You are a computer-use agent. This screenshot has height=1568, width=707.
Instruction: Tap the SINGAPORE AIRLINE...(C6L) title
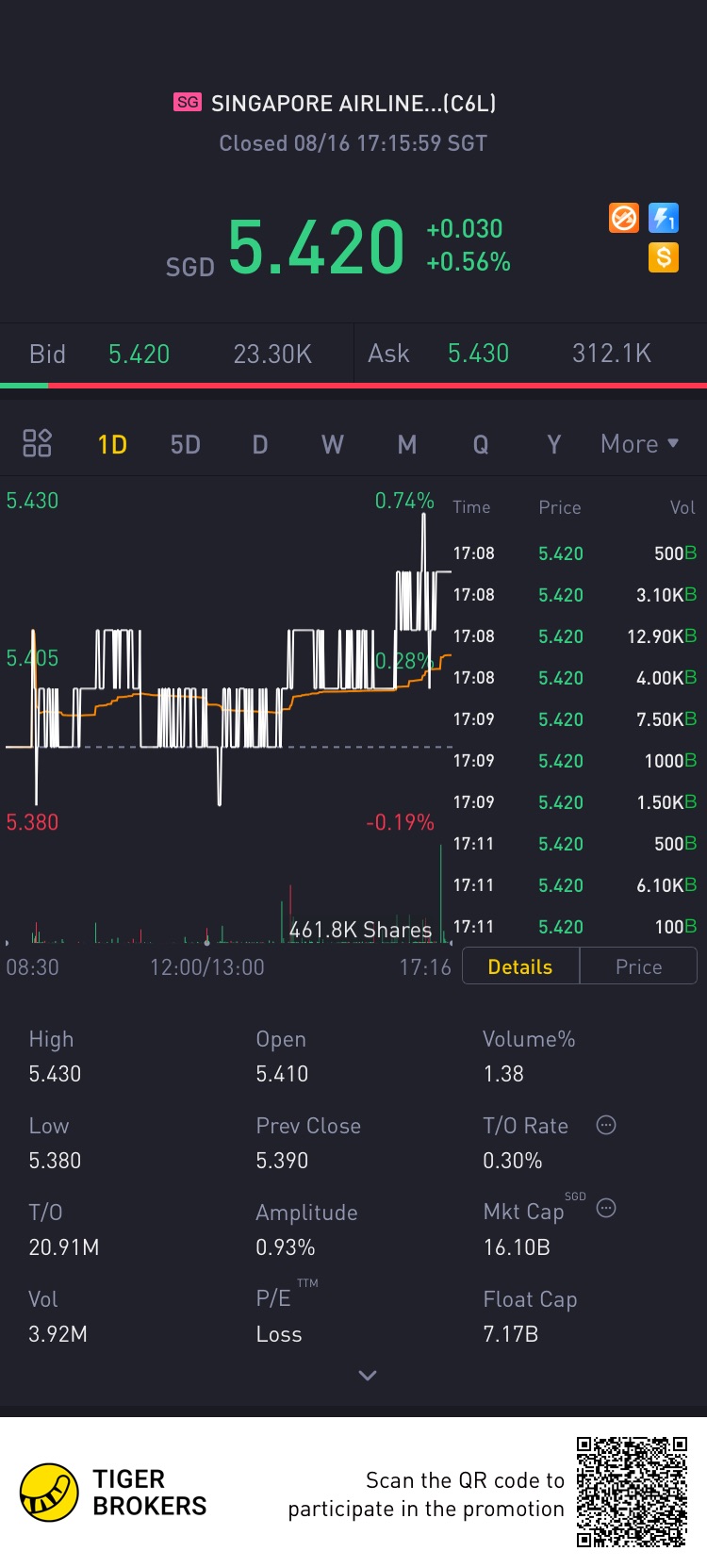pos(353,103)
